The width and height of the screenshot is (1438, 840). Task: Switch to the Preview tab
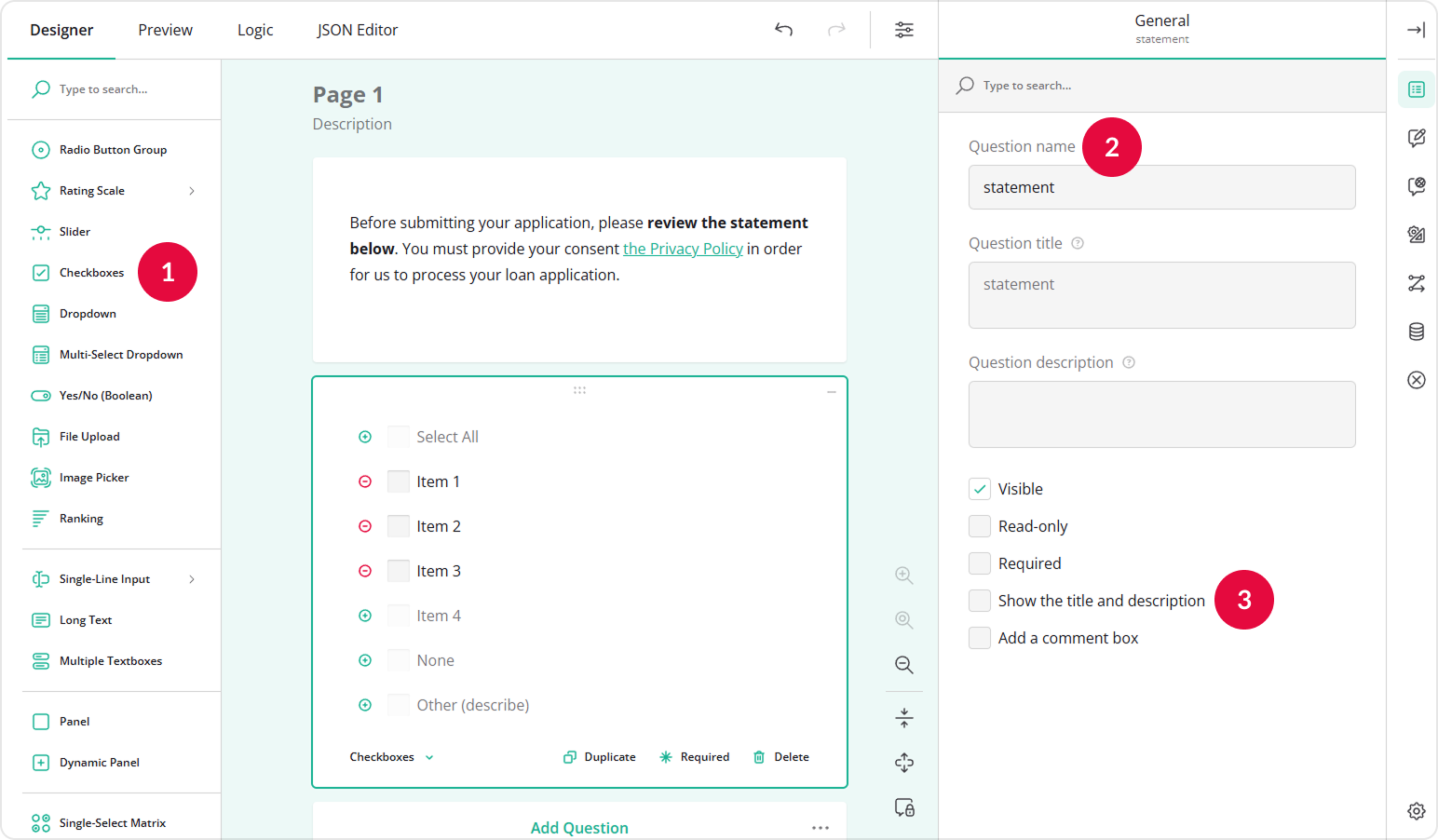(x=165, y=29)
